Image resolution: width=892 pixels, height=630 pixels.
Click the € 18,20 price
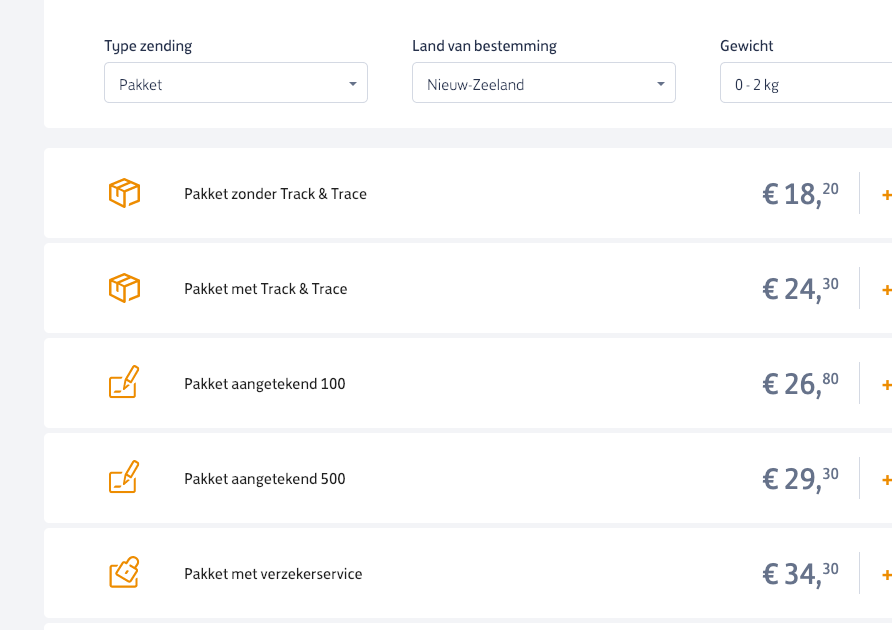[800, 193]
